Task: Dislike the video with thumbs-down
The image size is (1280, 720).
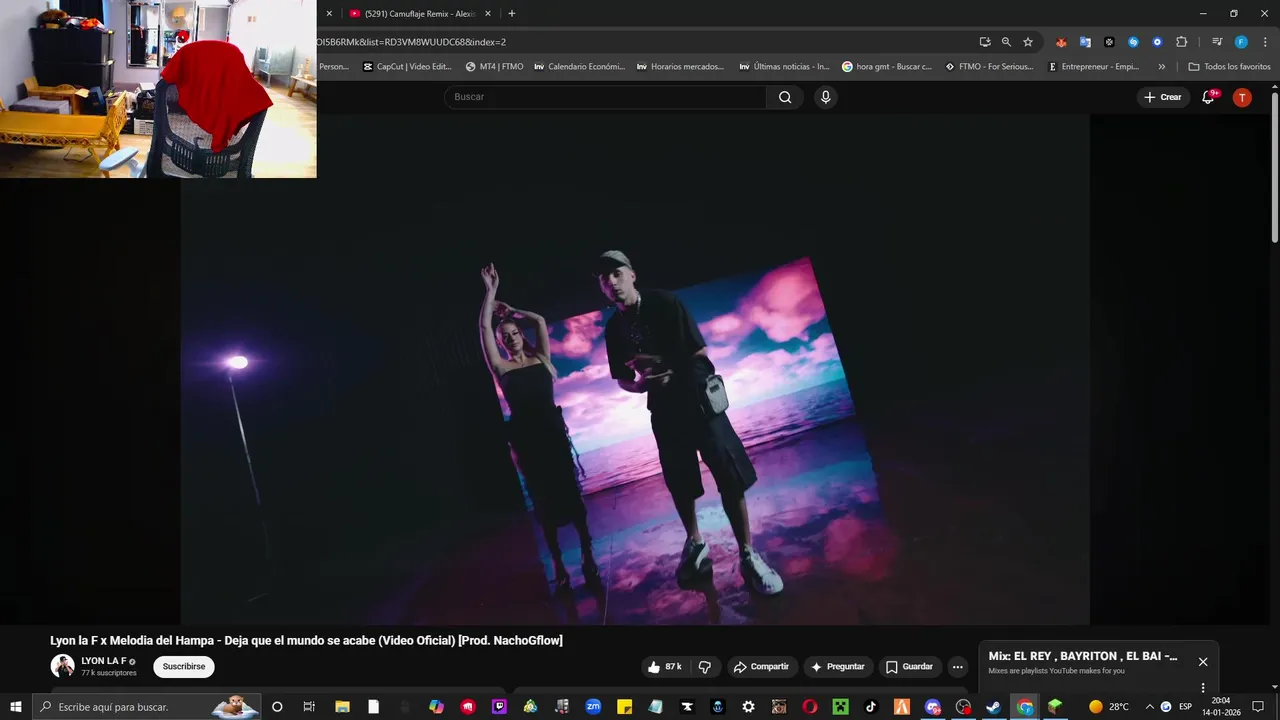Action: pos(705,667)
